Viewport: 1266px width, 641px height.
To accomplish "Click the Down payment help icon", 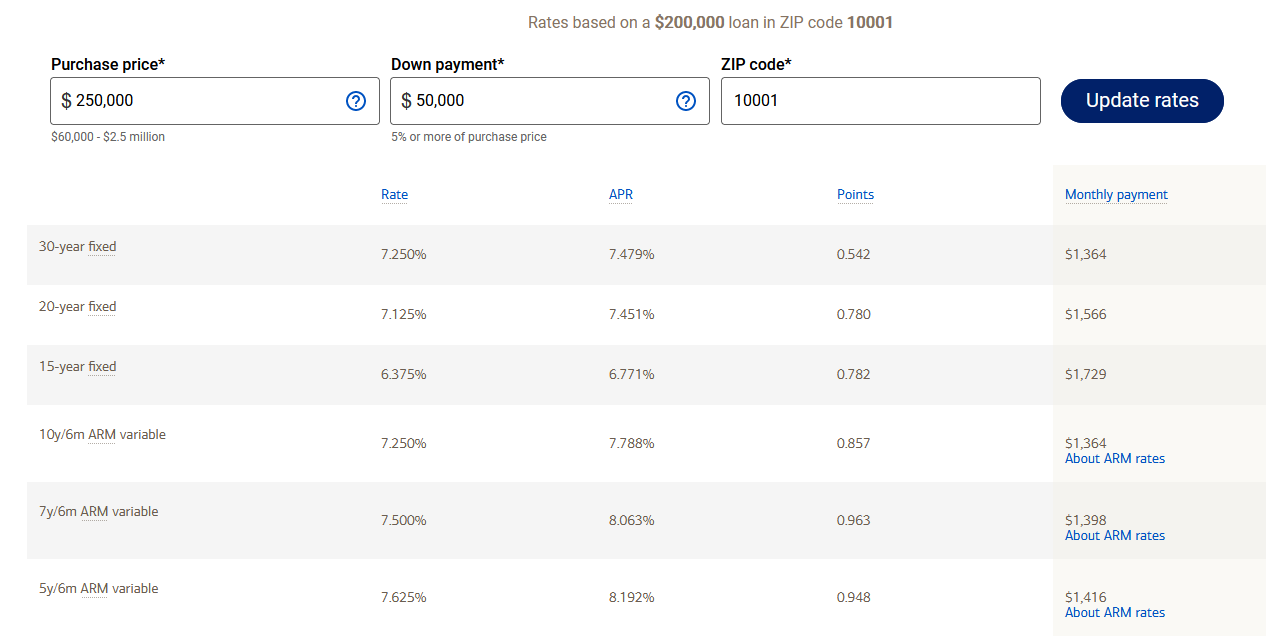I will point(686,101).
